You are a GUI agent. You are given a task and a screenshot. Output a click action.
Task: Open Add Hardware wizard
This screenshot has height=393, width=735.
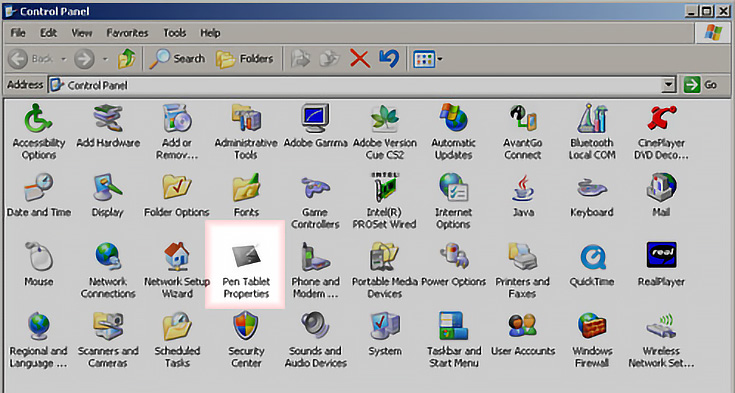pyautogui.click(x=108, y=126)
